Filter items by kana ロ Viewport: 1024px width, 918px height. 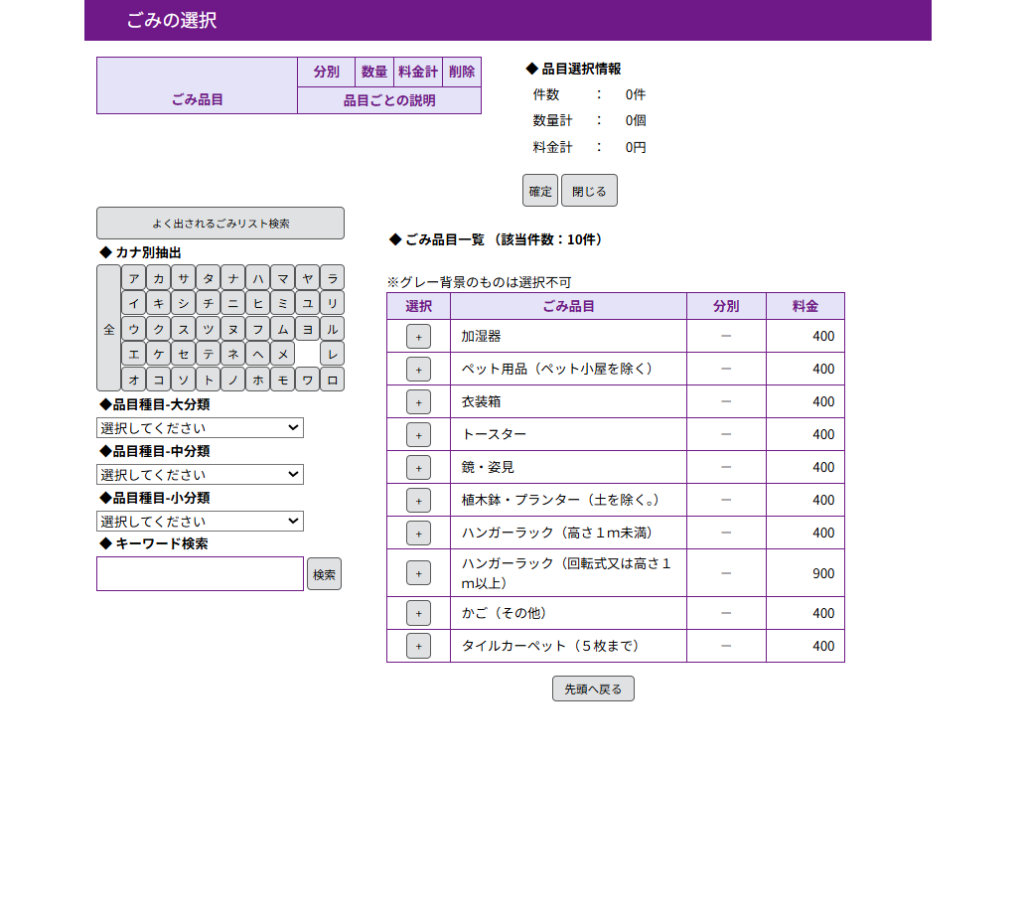pyautogui.click(x=332, y=380)
